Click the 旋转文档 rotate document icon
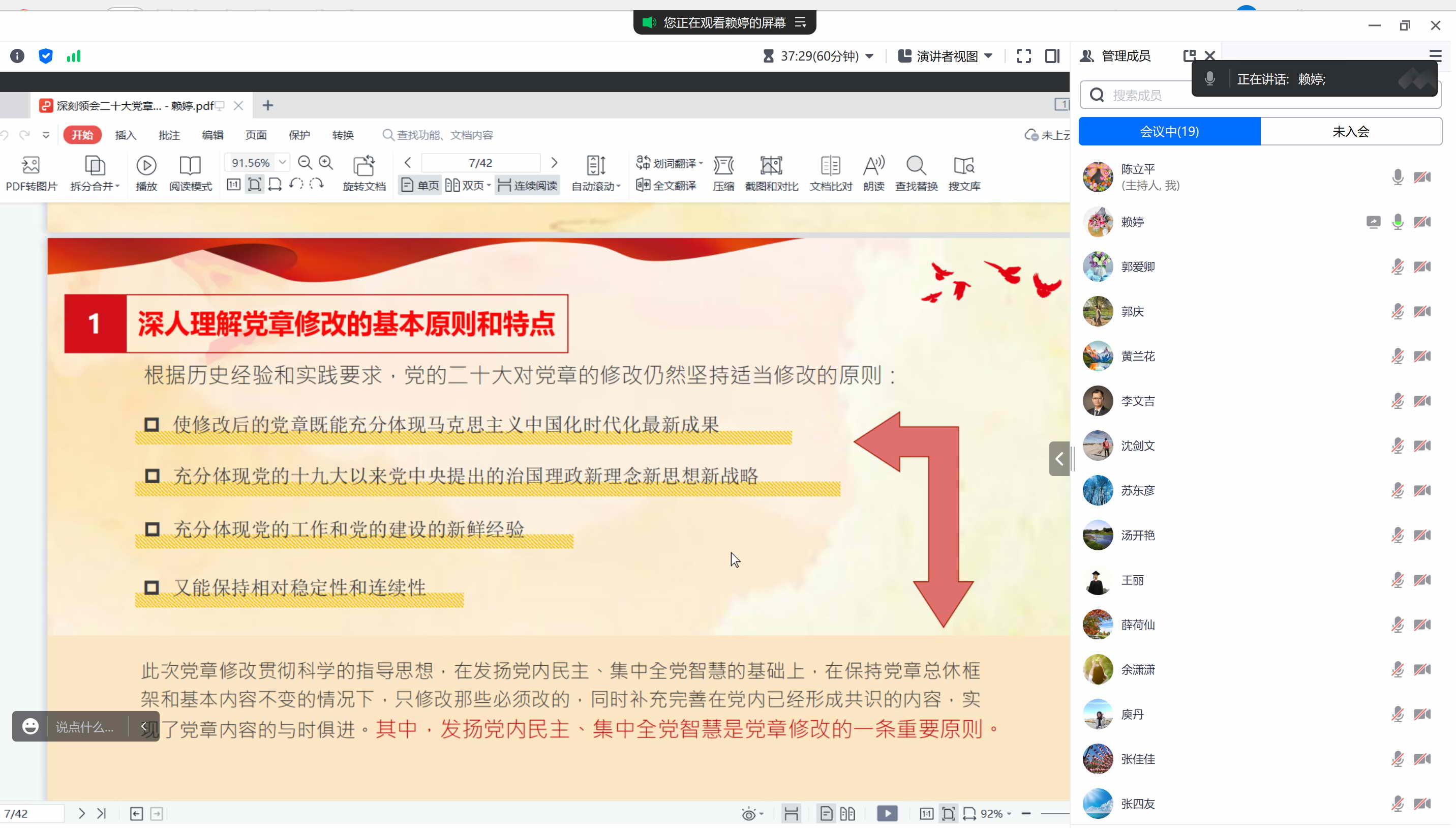This screenshot has height=828, width=1456. (363, 165)
